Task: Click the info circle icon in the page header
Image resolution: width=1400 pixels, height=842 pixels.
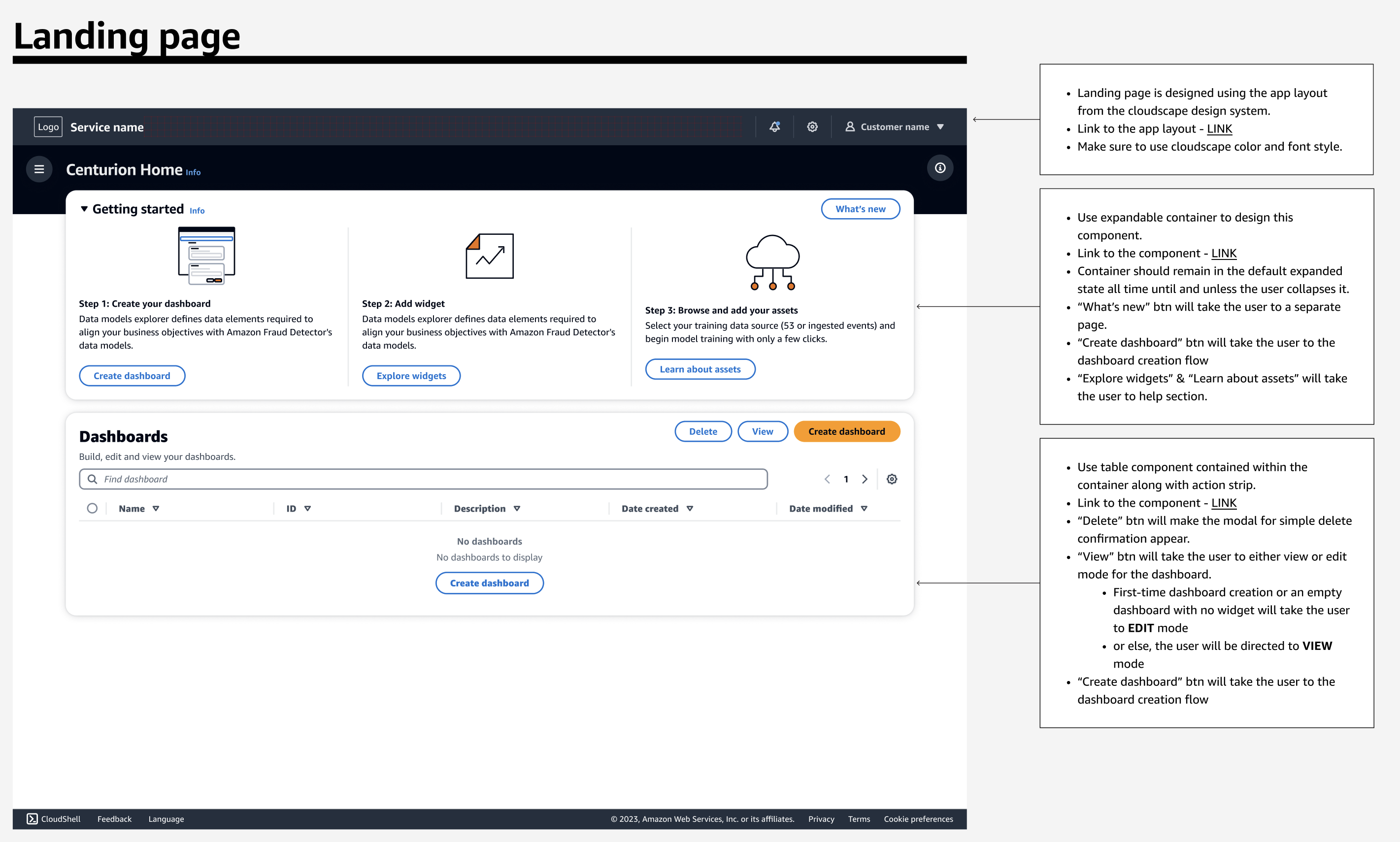Action: click(x=940, y=168)
